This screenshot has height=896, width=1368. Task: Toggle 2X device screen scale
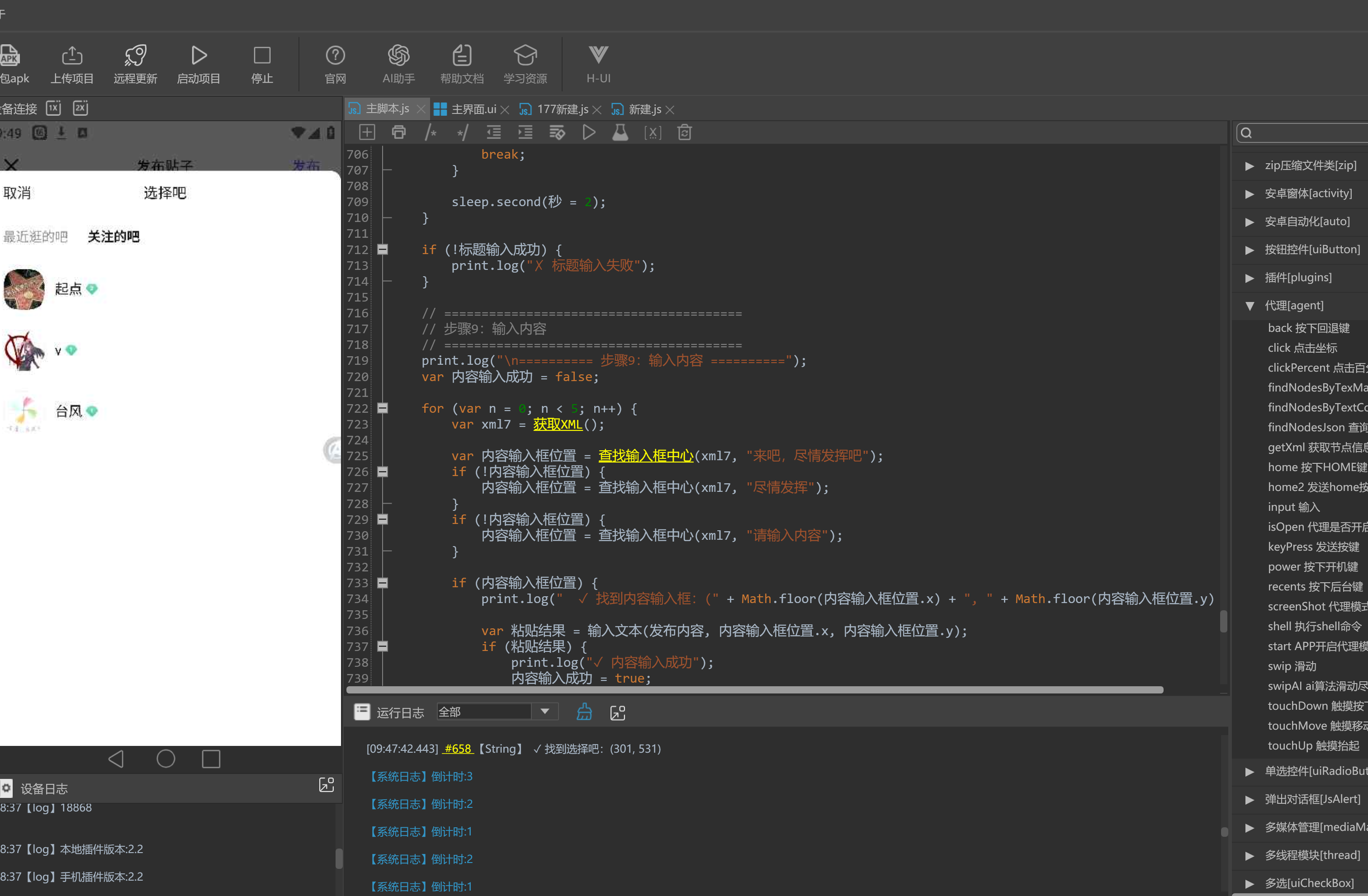80,108
